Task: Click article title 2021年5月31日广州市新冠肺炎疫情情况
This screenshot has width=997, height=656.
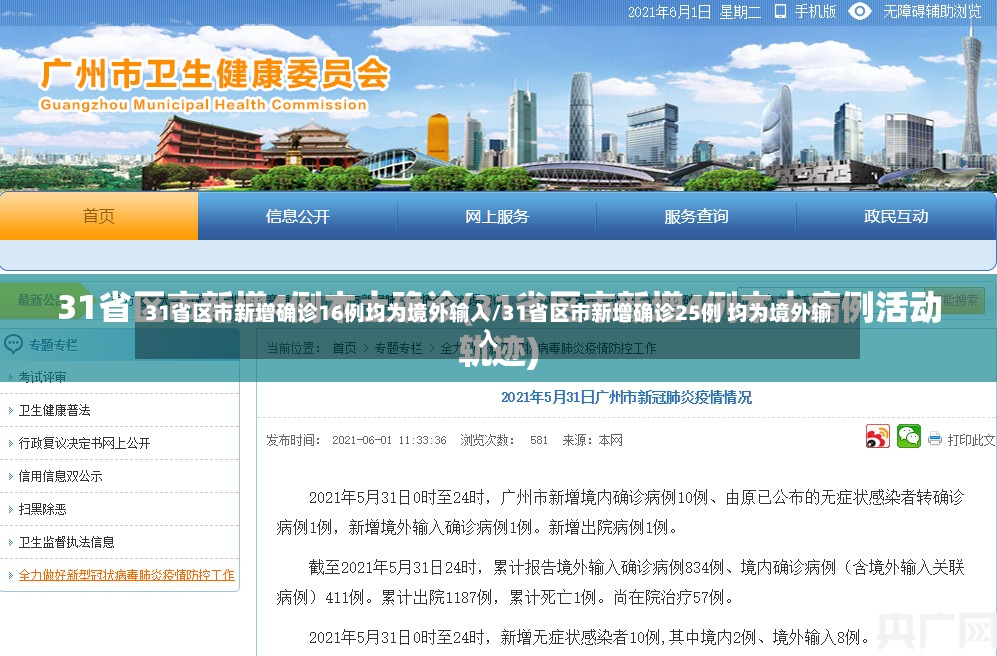Action: [x=626, y=397]
